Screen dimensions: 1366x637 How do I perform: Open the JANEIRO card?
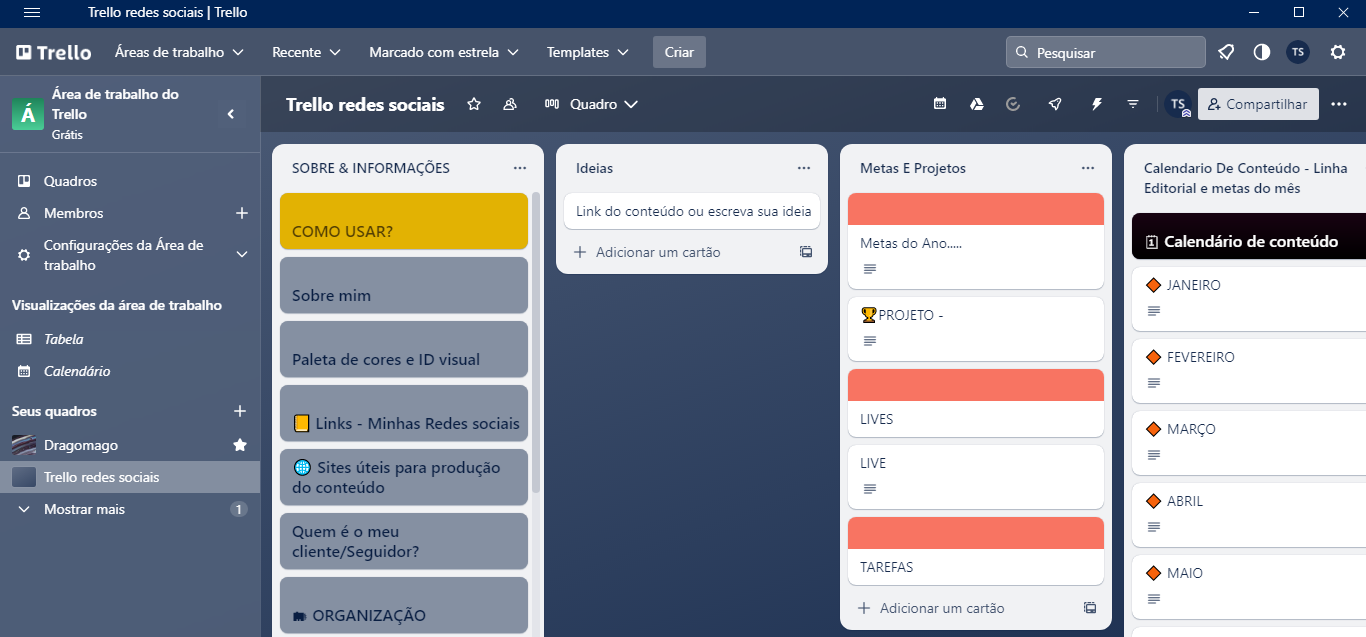click(1249, 297)
